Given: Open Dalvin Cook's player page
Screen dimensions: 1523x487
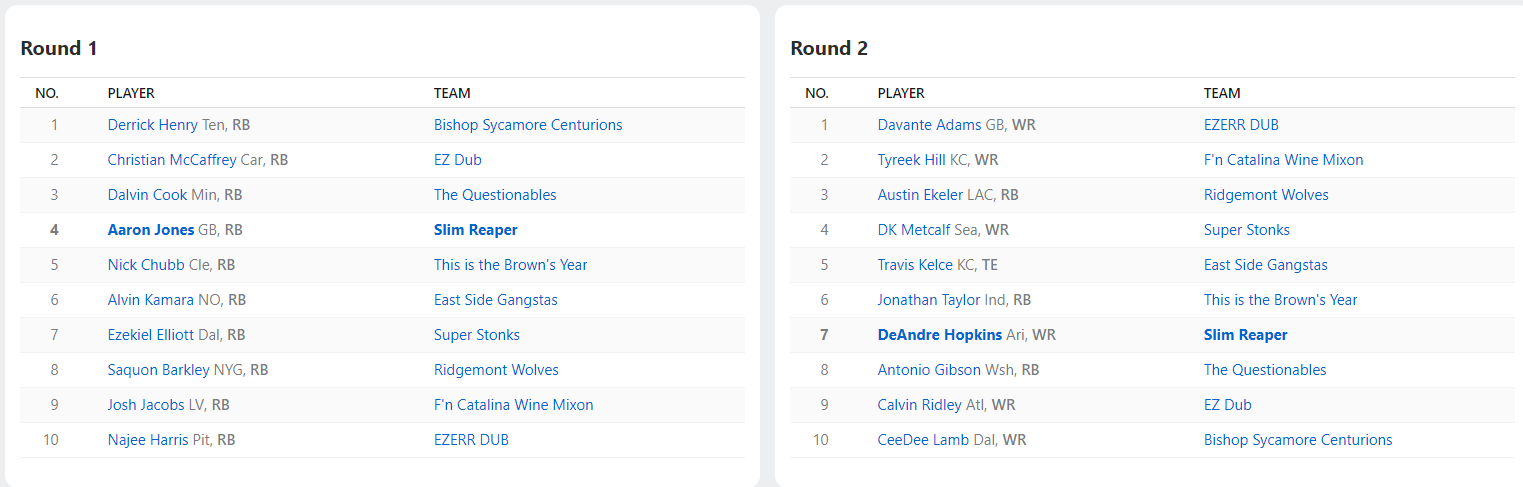Looking at the screenshot, I should (147, 195).
